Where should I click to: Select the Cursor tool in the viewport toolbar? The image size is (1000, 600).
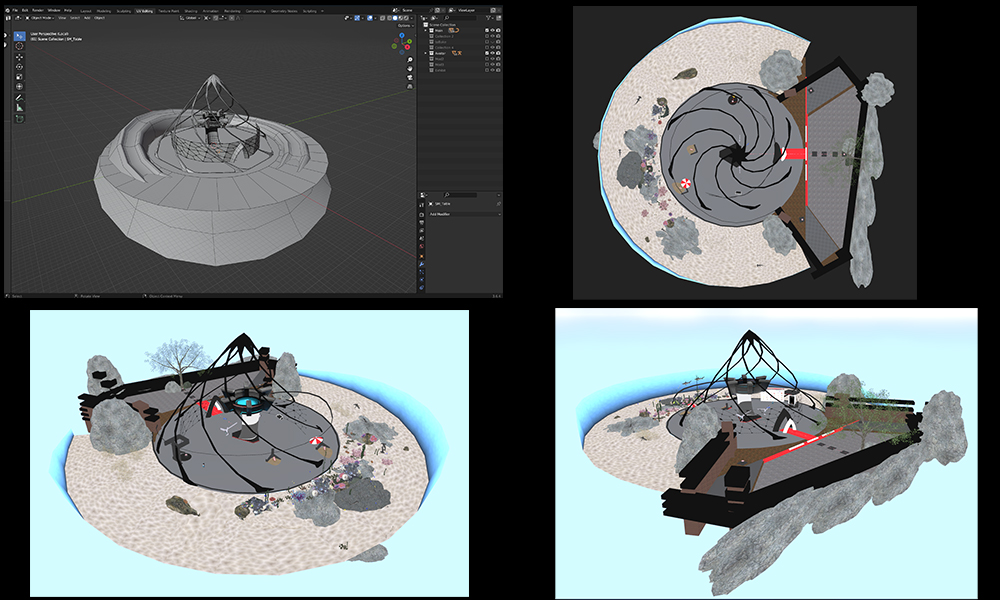tap(19, 45)
